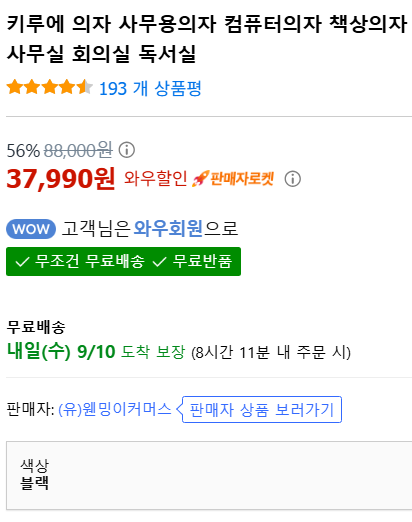
Task: Click the 와우할인 discount label
Action: click(x=156, y=178)
